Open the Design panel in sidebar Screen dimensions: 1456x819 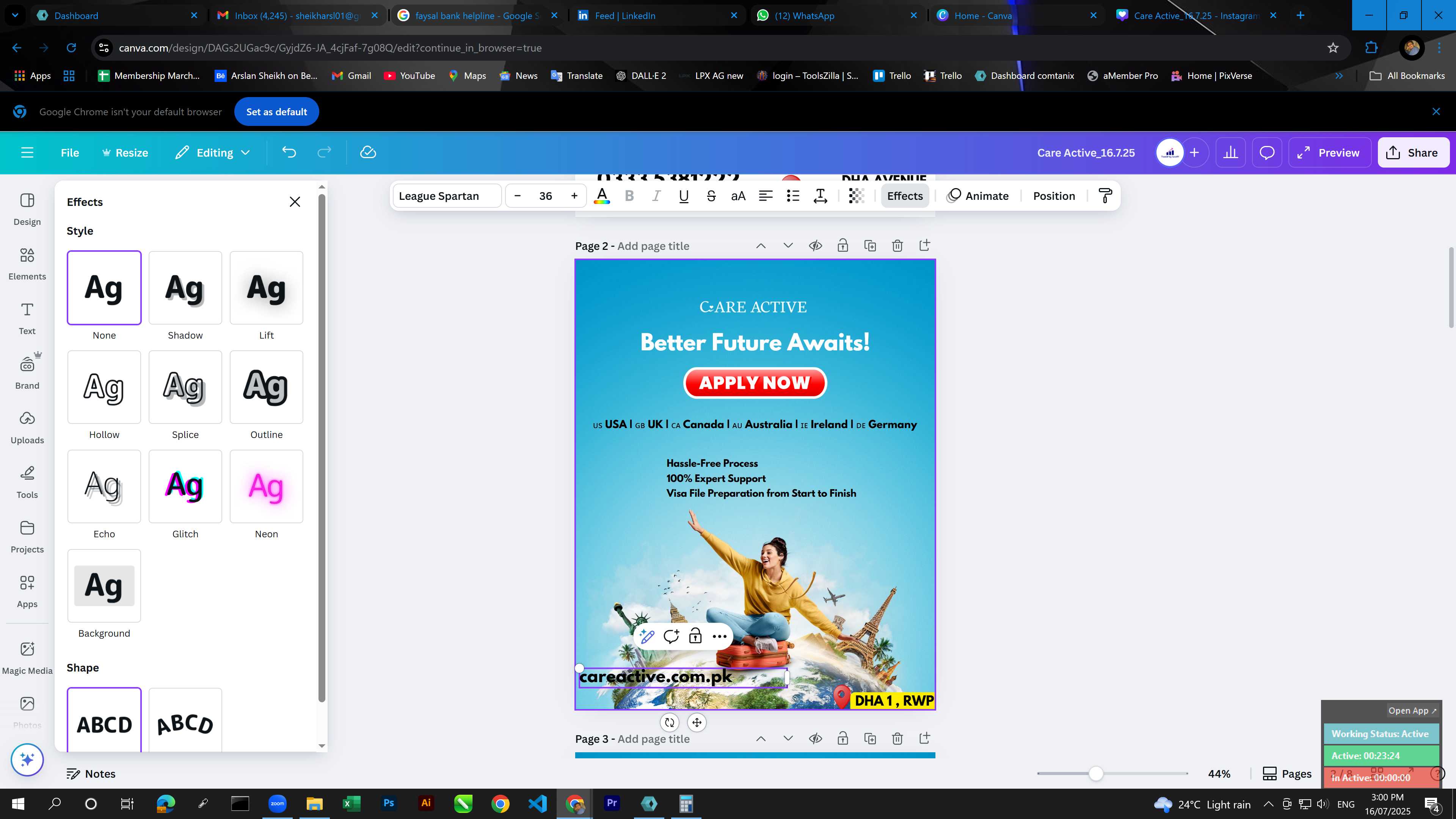coord(27,209)
